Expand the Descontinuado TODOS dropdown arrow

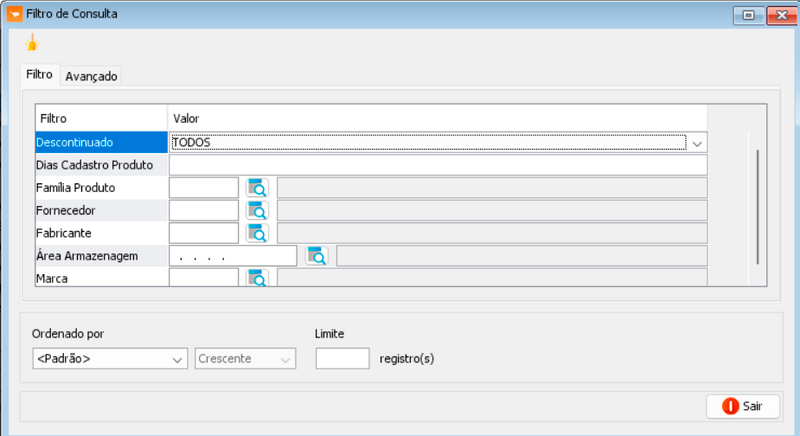[697, 143]
